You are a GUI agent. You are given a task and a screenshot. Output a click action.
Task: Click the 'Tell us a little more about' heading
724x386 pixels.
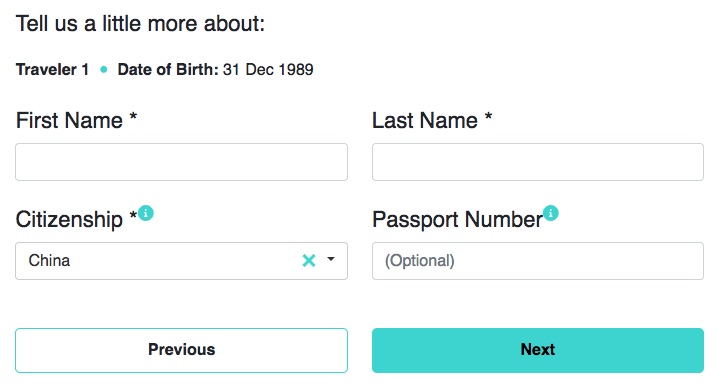(x=140, y=23)
